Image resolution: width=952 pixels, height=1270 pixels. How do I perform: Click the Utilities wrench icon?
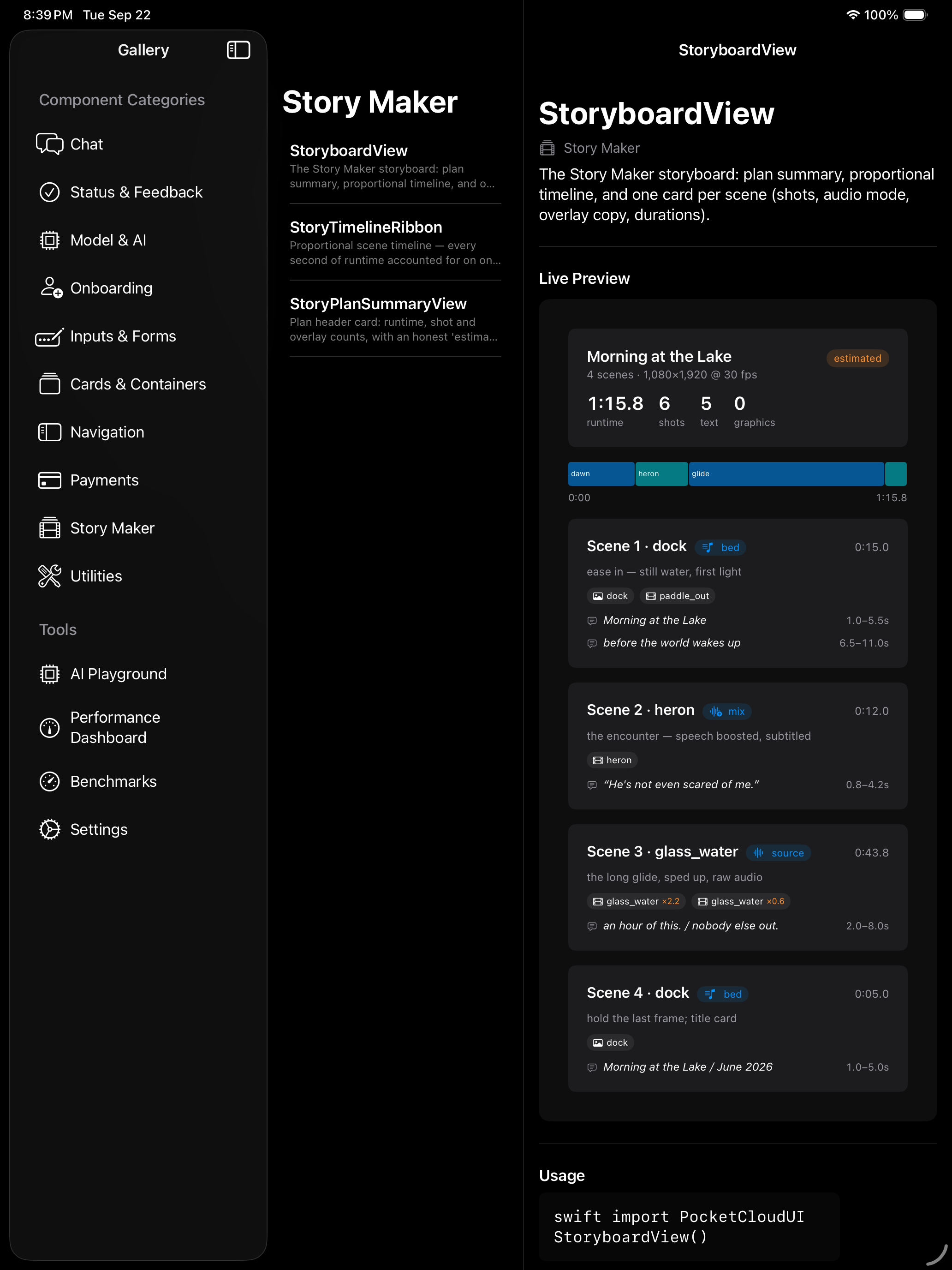pyautogui.click(x=49, y=576)
